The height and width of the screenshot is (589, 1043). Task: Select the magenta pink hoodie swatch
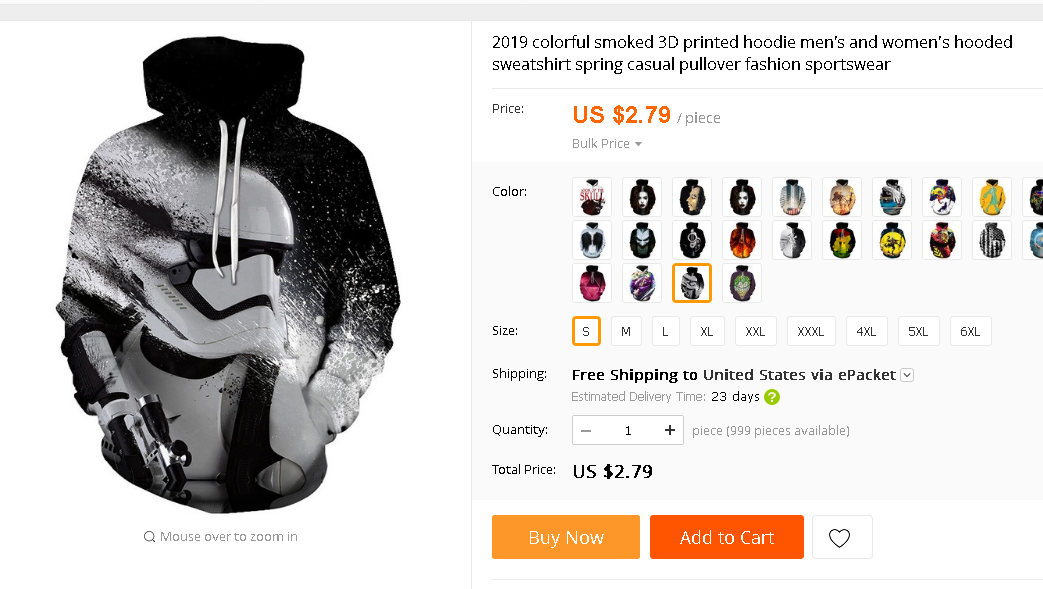pos(592,283)
